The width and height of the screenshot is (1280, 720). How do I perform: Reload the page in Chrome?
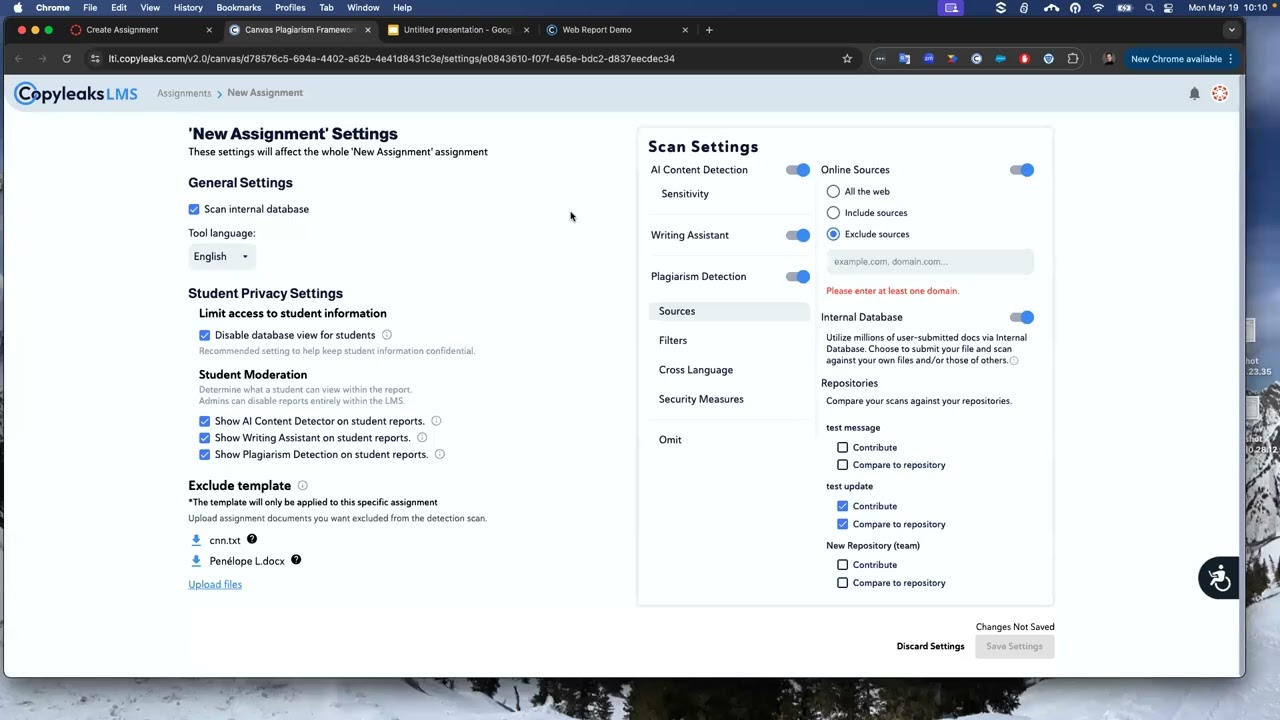pyautogui.click(x=66, y=58)
